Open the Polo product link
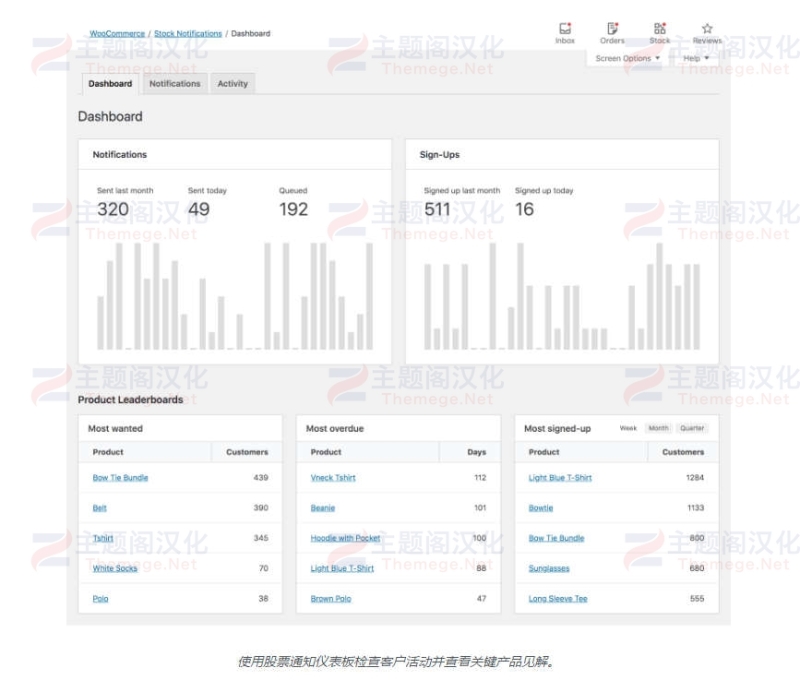 [x=101, y=598]
